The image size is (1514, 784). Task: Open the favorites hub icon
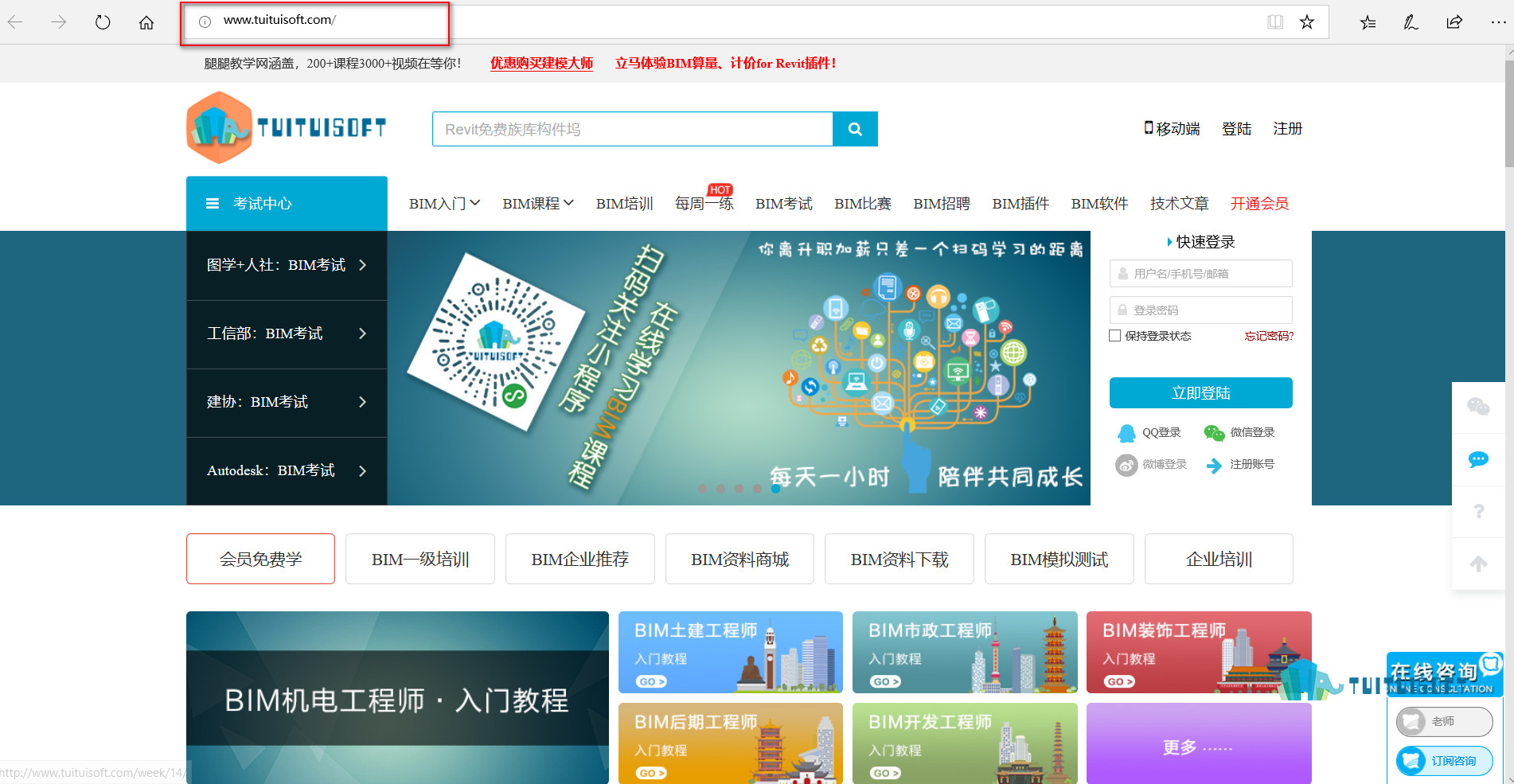(x=1368, y=22)
